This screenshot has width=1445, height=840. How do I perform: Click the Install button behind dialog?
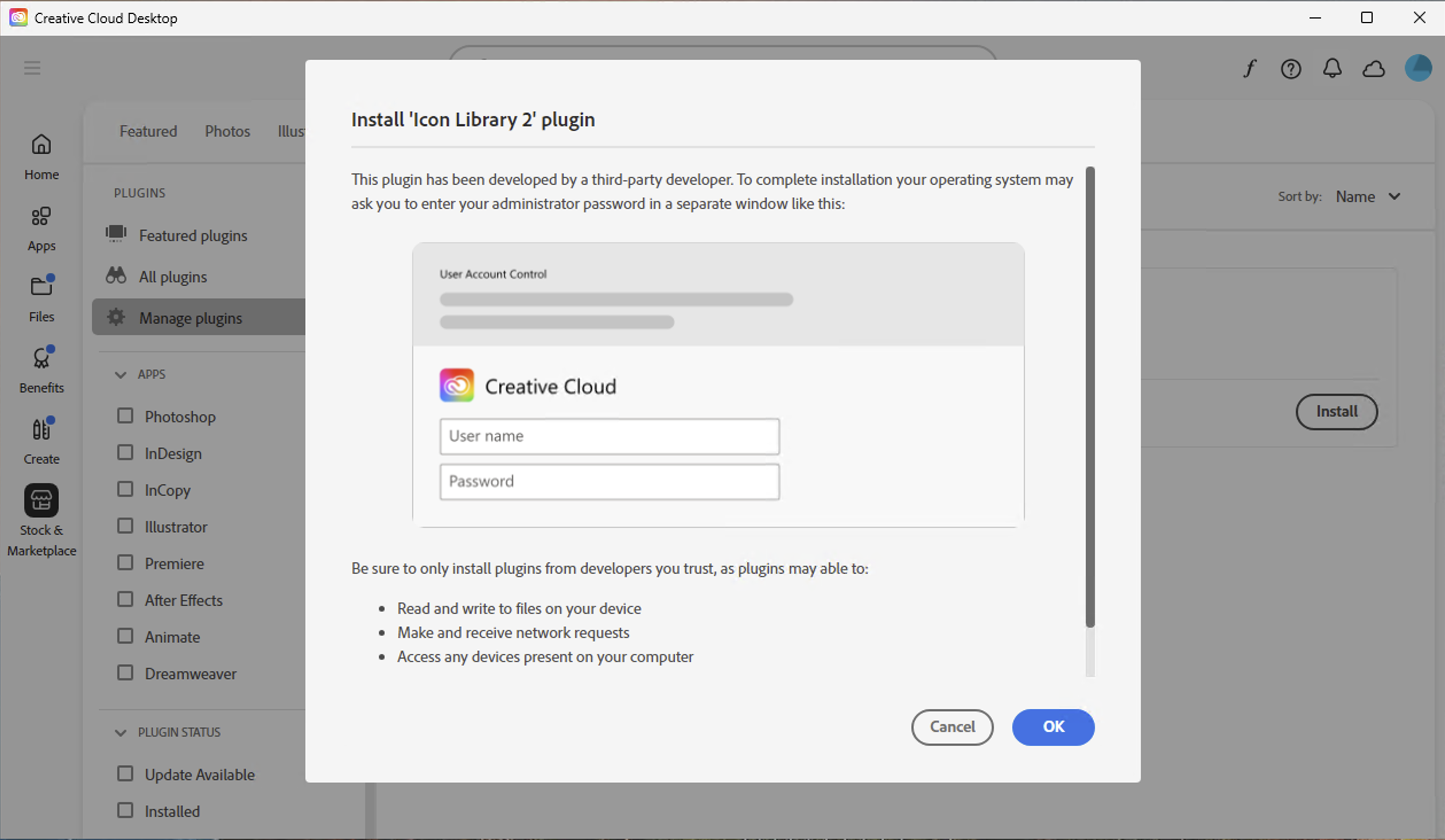click(x=1337, y=411)
